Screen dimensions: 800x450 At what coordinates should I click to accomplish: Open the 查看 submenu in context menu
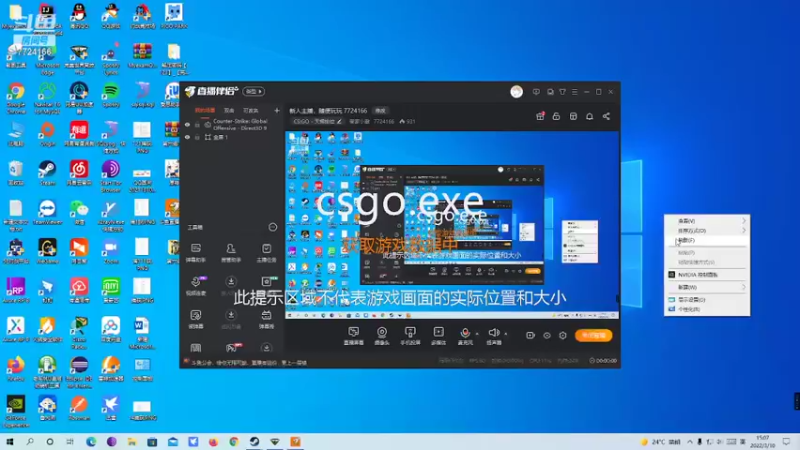tap(707, 221)
